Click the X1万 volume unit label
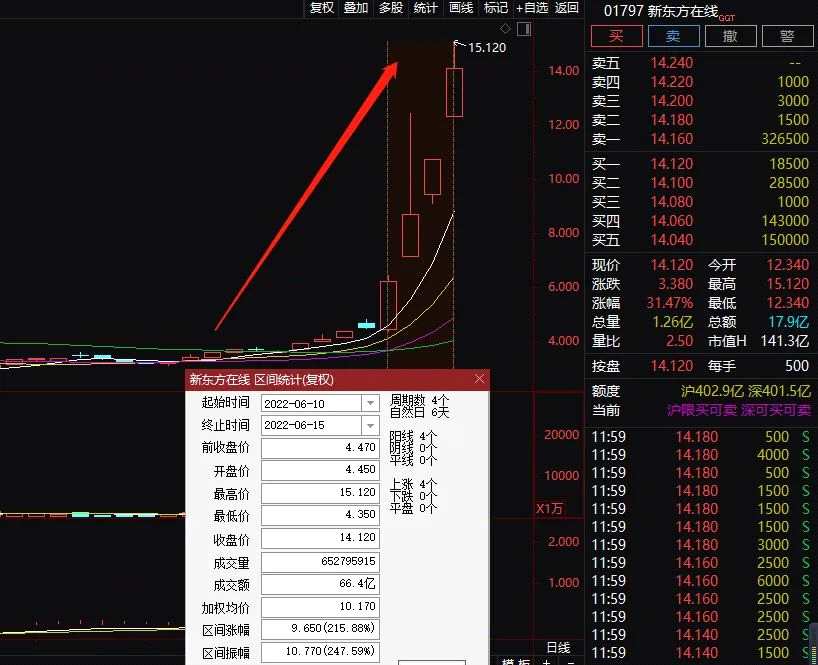This screenshot has width=818, height=665. pyautogui.click(x=549, y=509)
